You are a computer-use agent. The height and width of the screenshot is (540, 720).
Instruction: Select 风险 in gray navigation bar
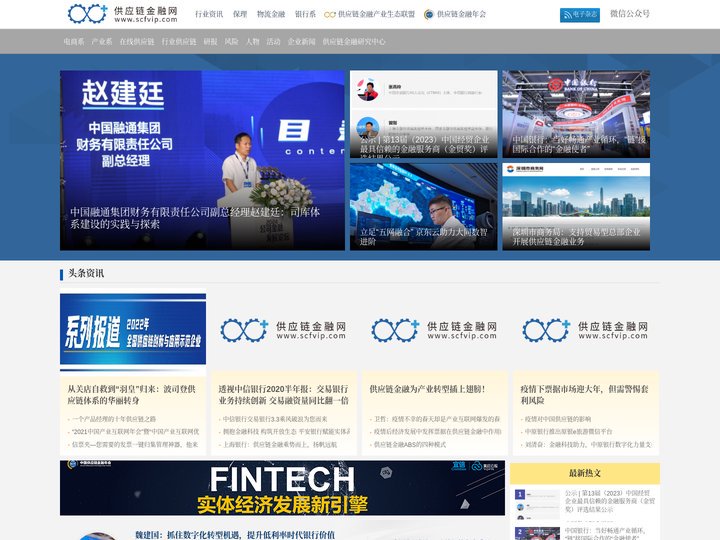[231, 41]
